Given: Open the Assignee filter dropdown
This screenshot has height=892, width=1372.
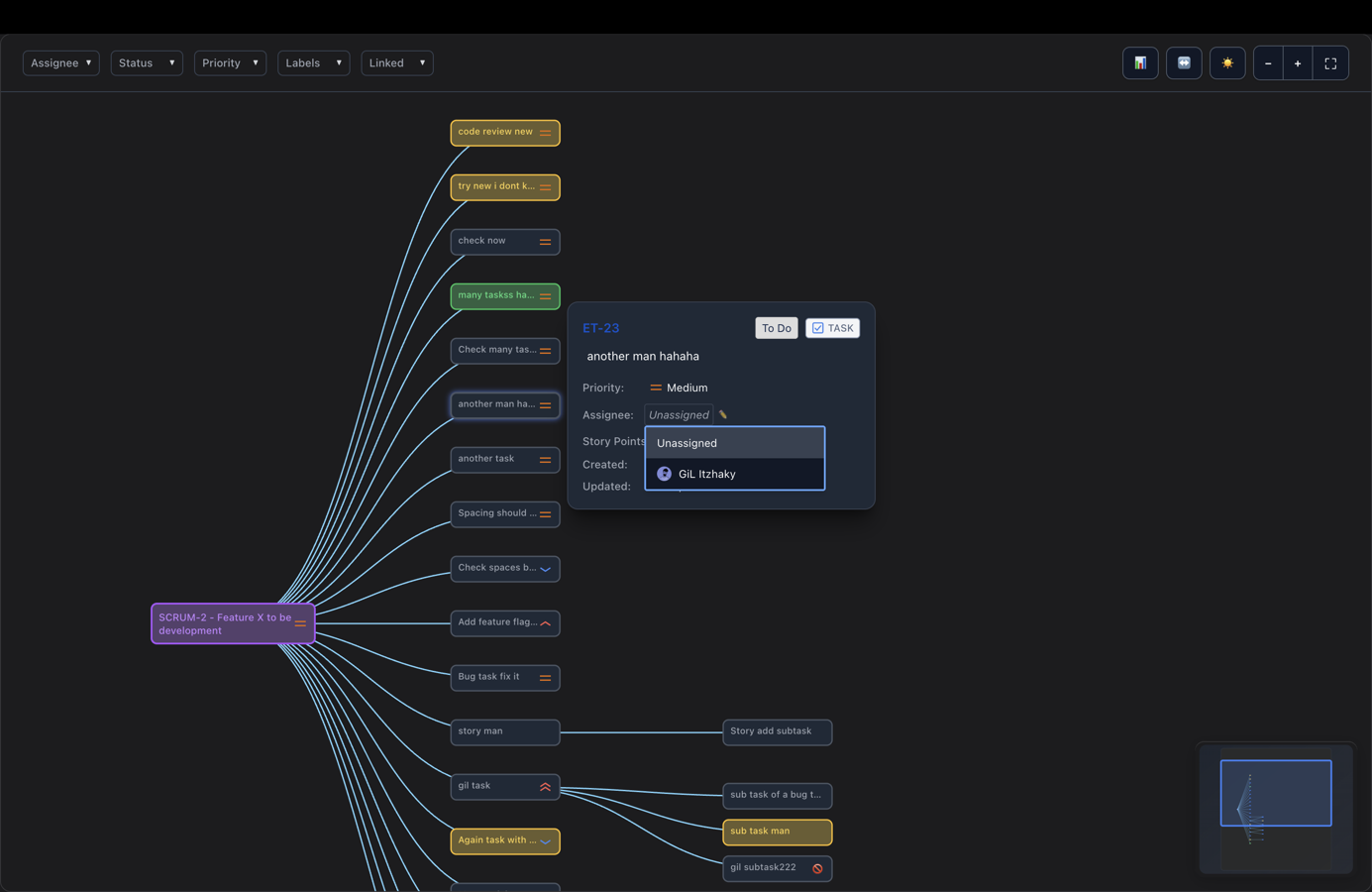Looking at the screenshot, I should tap(60, 62).
